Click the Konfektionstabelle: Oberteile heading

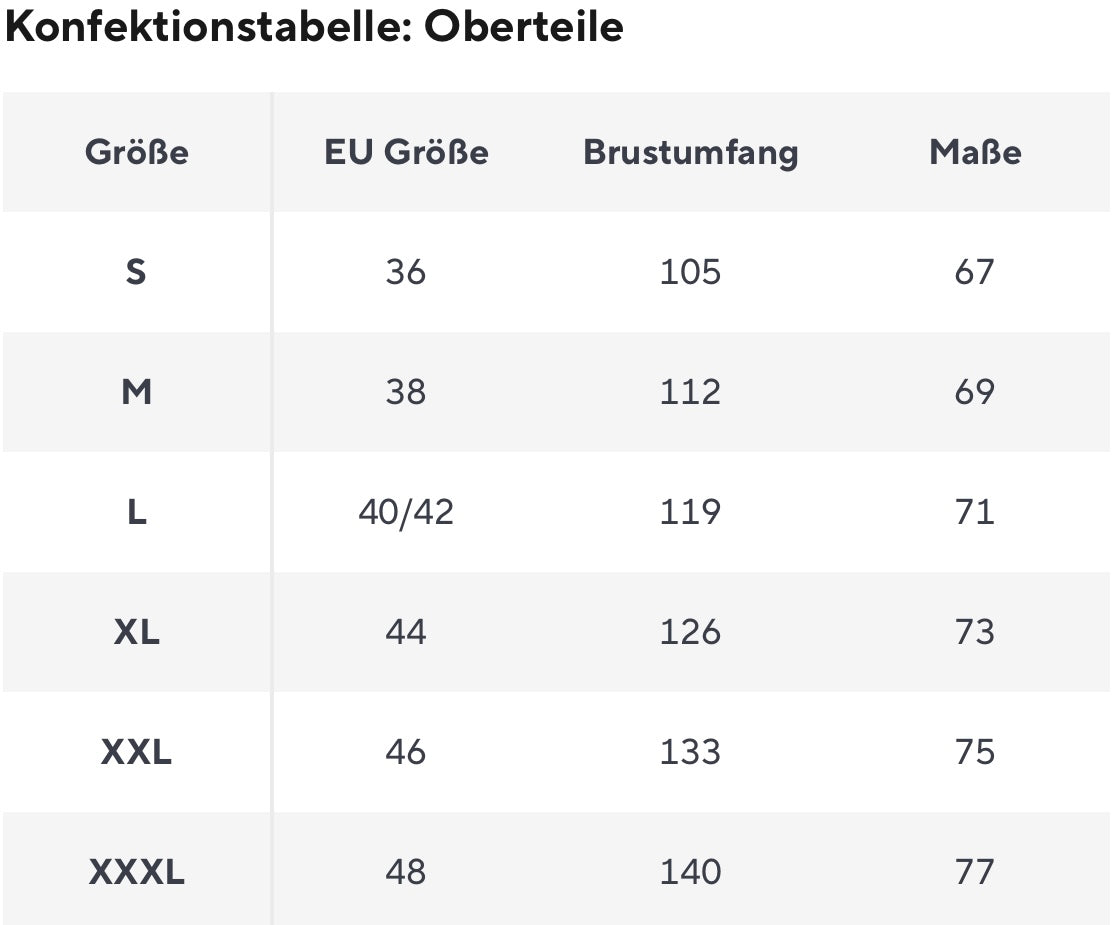(x=314, y=28)
